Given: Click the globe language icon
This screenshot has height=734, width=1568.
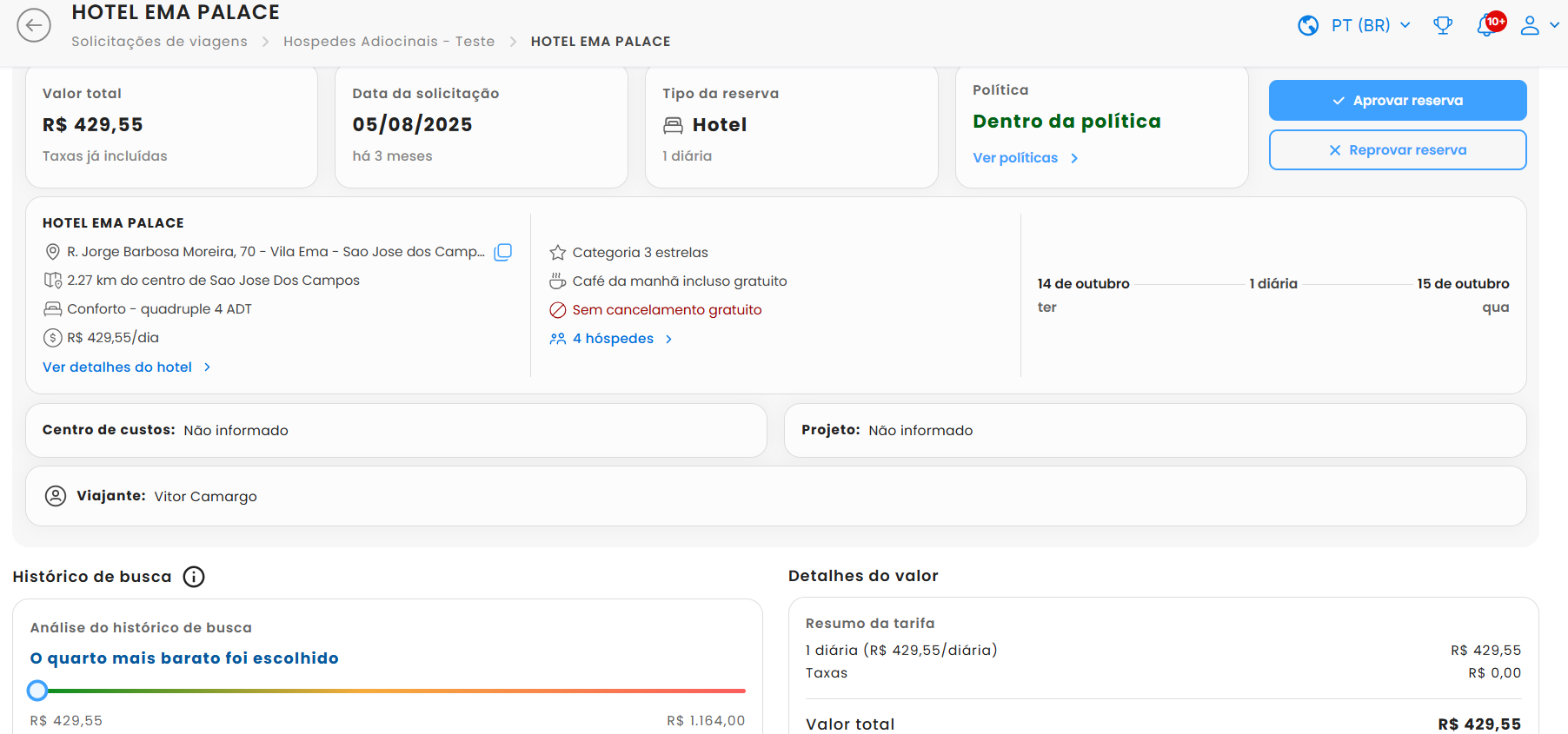Looking at the screenshot, I should tap(1308, 26).
